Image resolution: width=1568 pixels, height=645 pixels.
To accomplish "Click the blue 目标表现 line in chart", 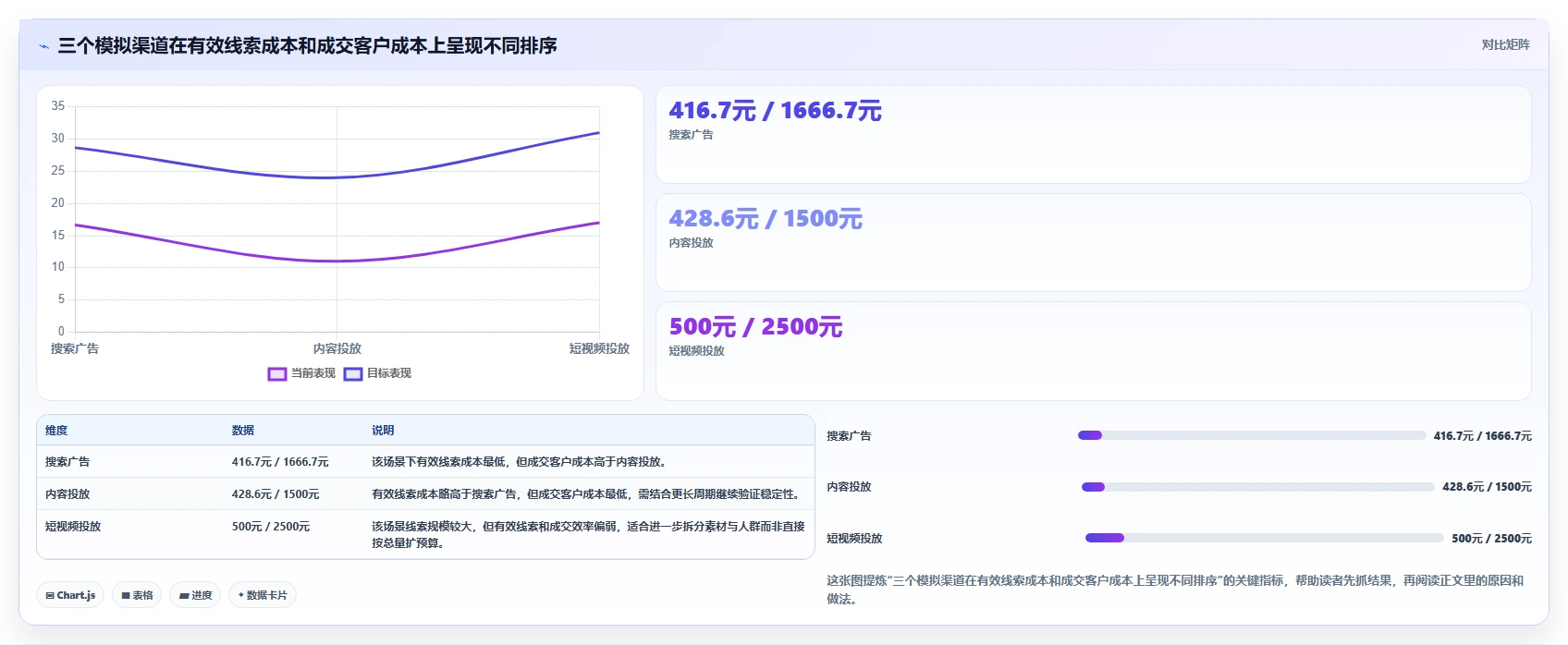I will coord(337,177).
